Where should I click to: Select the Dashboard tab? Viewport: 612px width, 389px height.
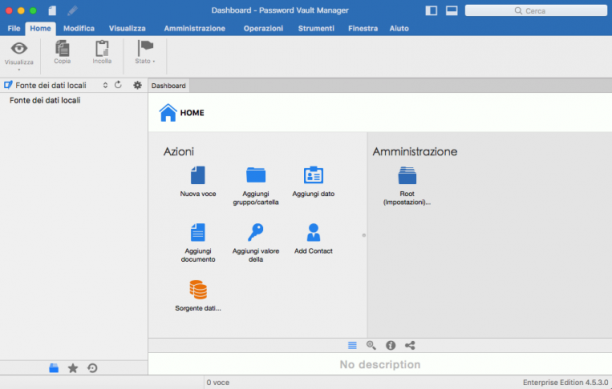click(x=169, y=85)
